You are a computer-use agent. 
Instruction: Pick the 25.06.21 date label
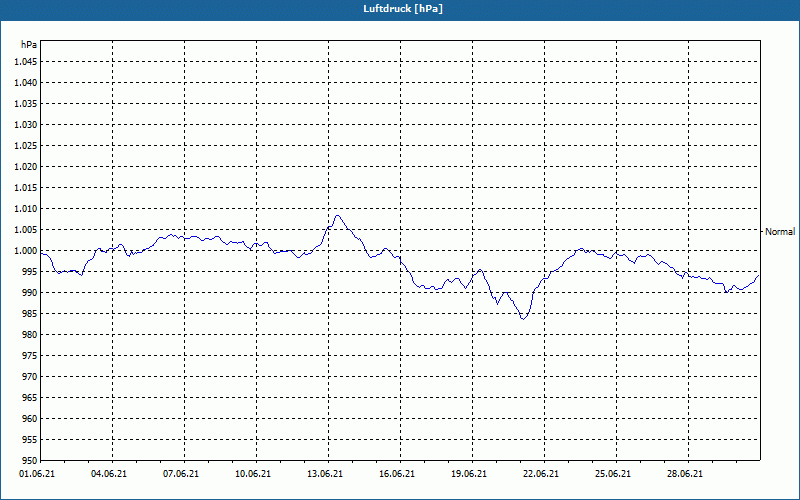click(613, 474)
